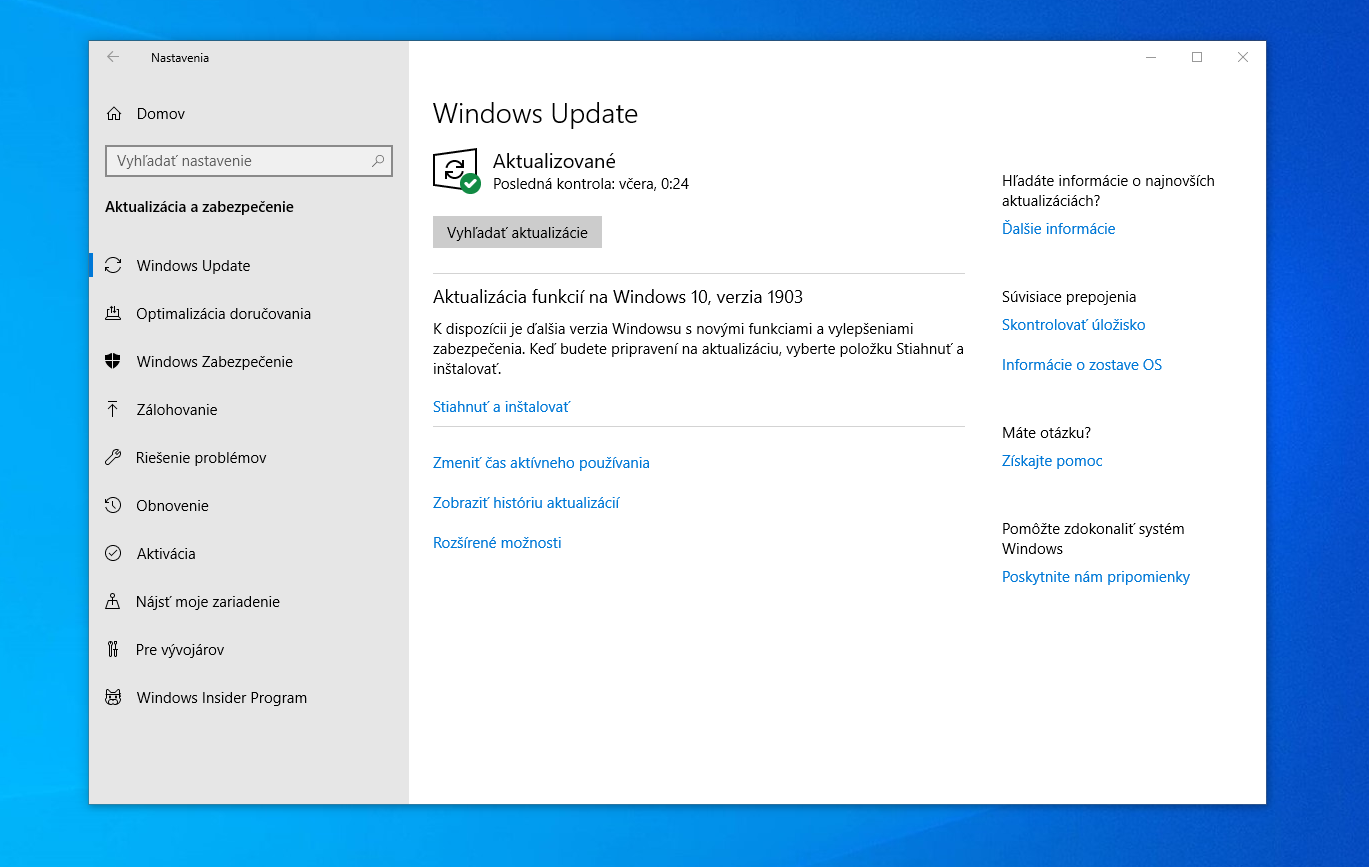Open Optimalizácia doručovania settings
1369x867 pixels.
click(x=249, y=314)
